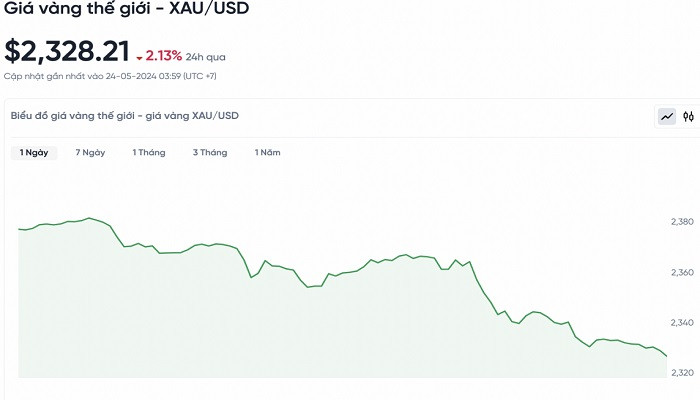Viewport: 700px width, 400px height.
Task: Click the 2,360 y-axis label
Action: pos(680,272)
